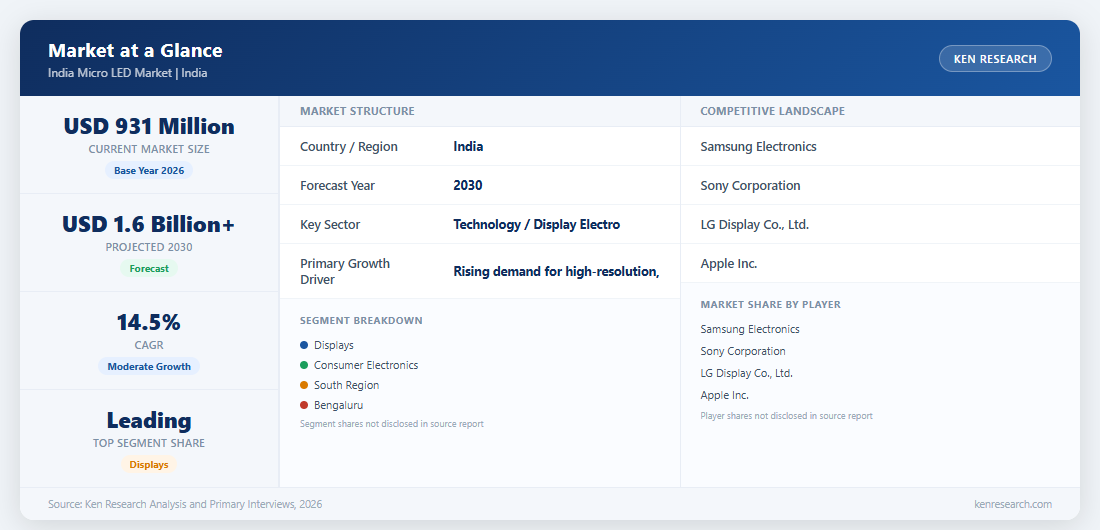The width and height of the screenshot is (1100, 530).
Task: Click Sony Corporation in Competitive Landscape list
Action: [x=750, y=186]
